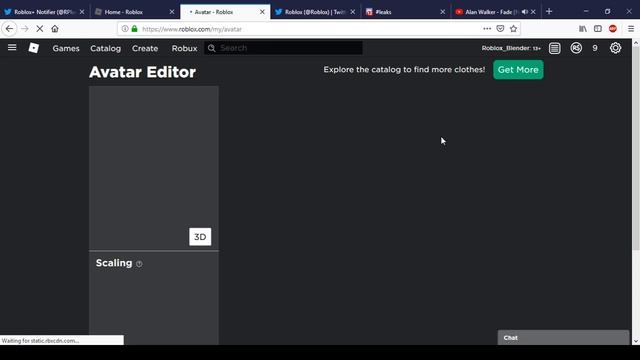Click the scrollbar down arrow
Viewport: 640px width, 360px height.
[x=636, y=341]
